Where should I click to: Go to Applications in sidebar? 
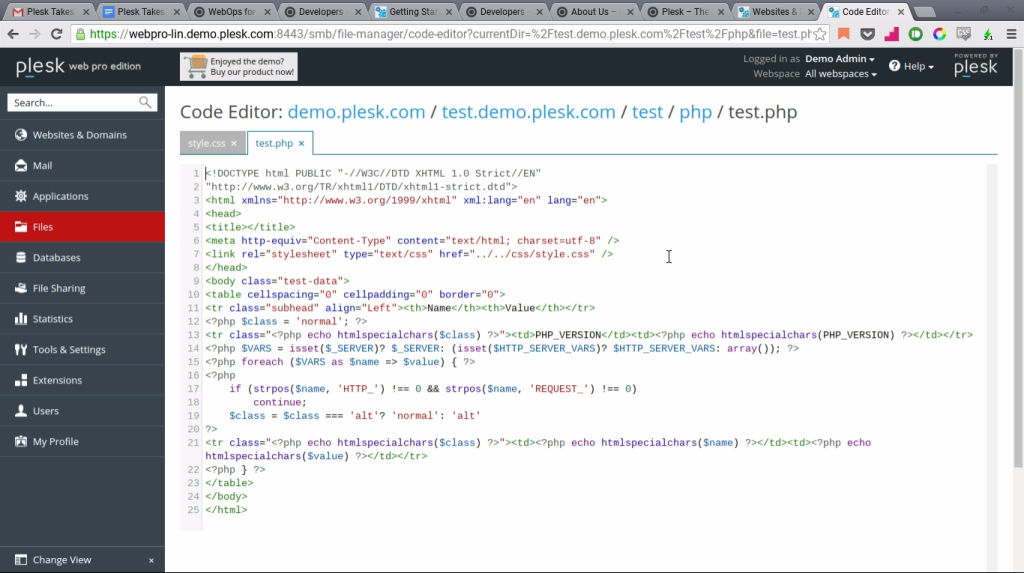point(60,197)
